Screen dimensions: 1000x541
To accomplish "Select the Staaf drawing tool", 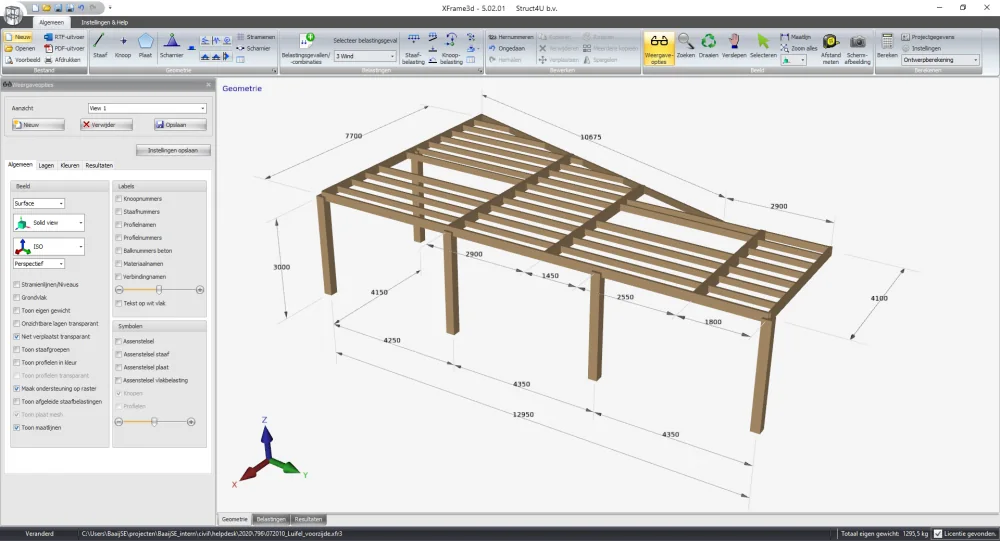I will pos(99,46).
